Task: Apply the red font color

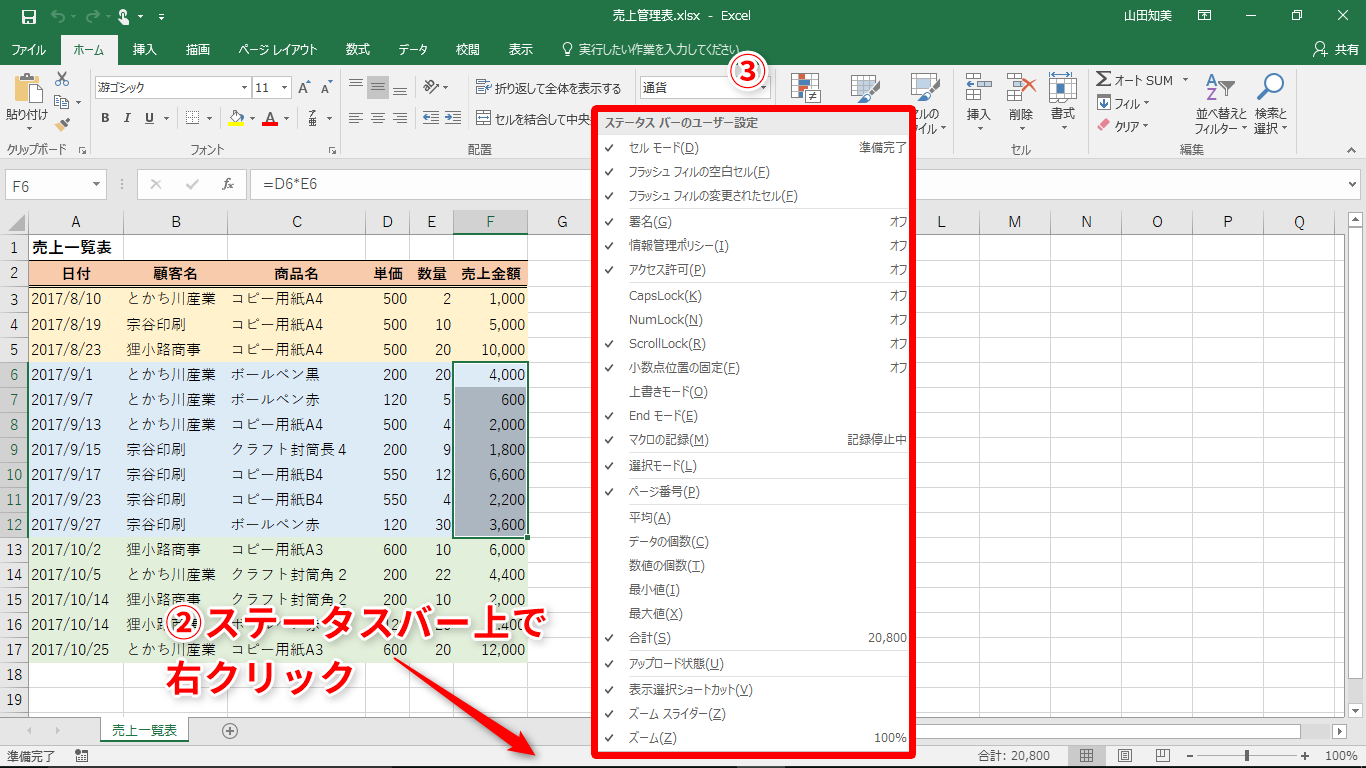Action: click(269, 118)
